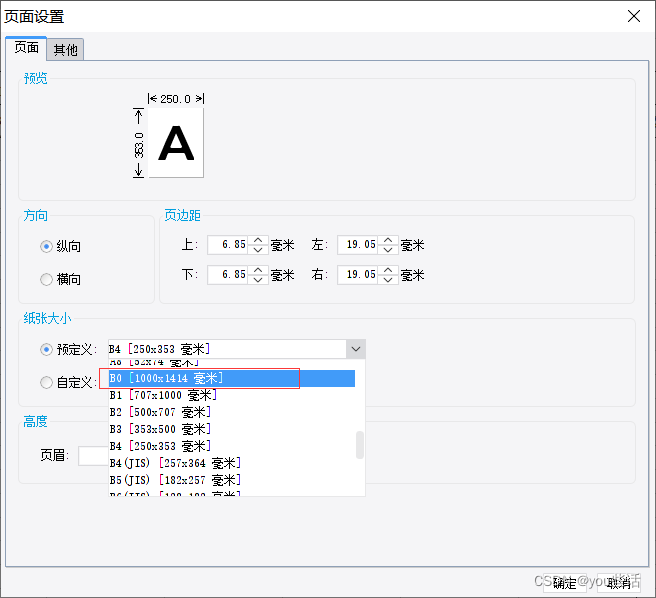Choose the 预定义 paper size radio button
The width and height of the screenshot is (656, 598).
[x=46, y=349]
